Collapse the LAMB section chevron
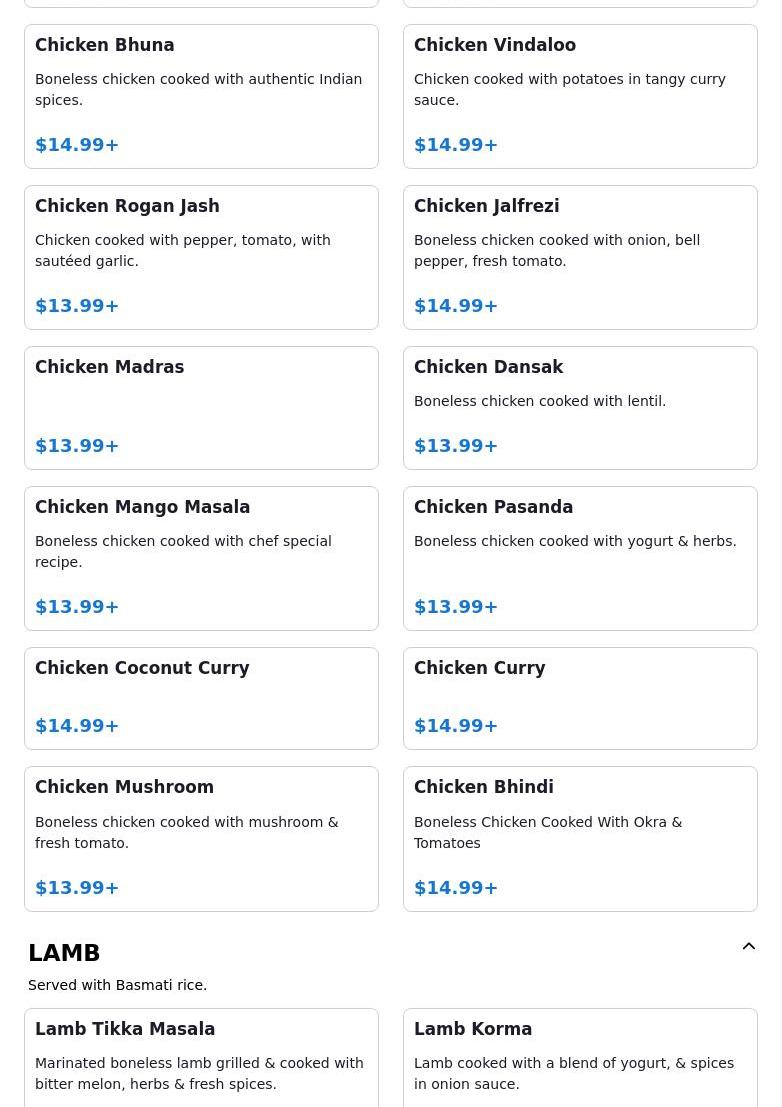This screenshot has width=782, height=1107. click(748, 946)
